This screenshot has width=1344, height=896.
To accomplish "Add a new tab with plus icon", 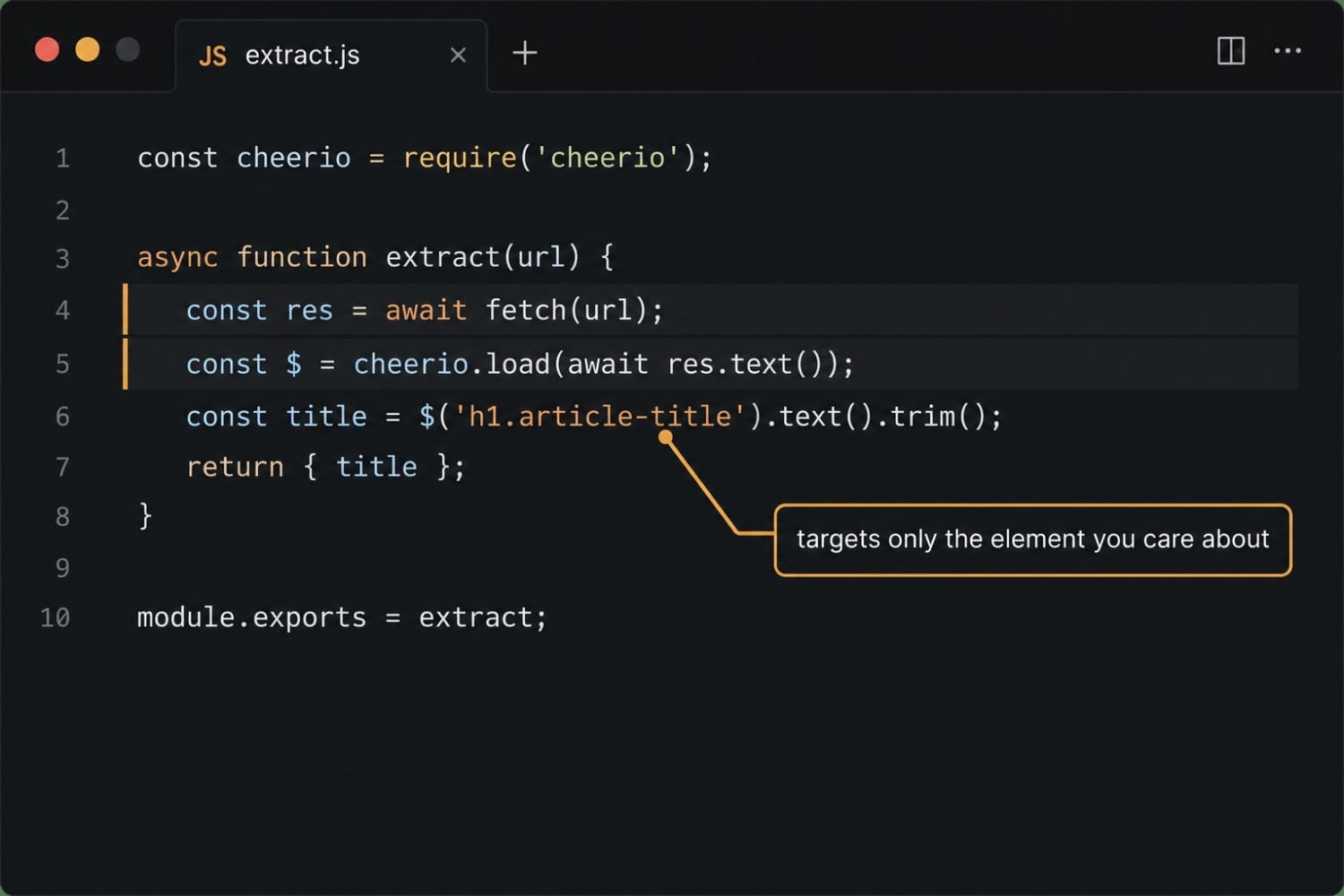I will pyautogui.click(x=525, y=53).
